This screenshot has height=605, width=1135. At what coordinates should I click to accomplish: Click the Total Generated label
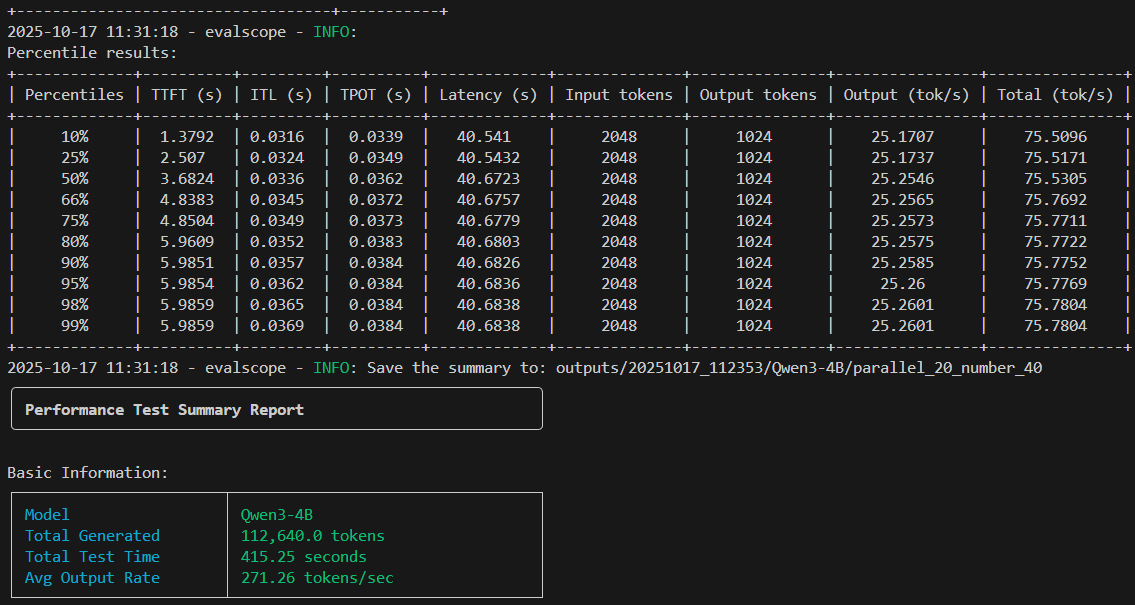93,536
